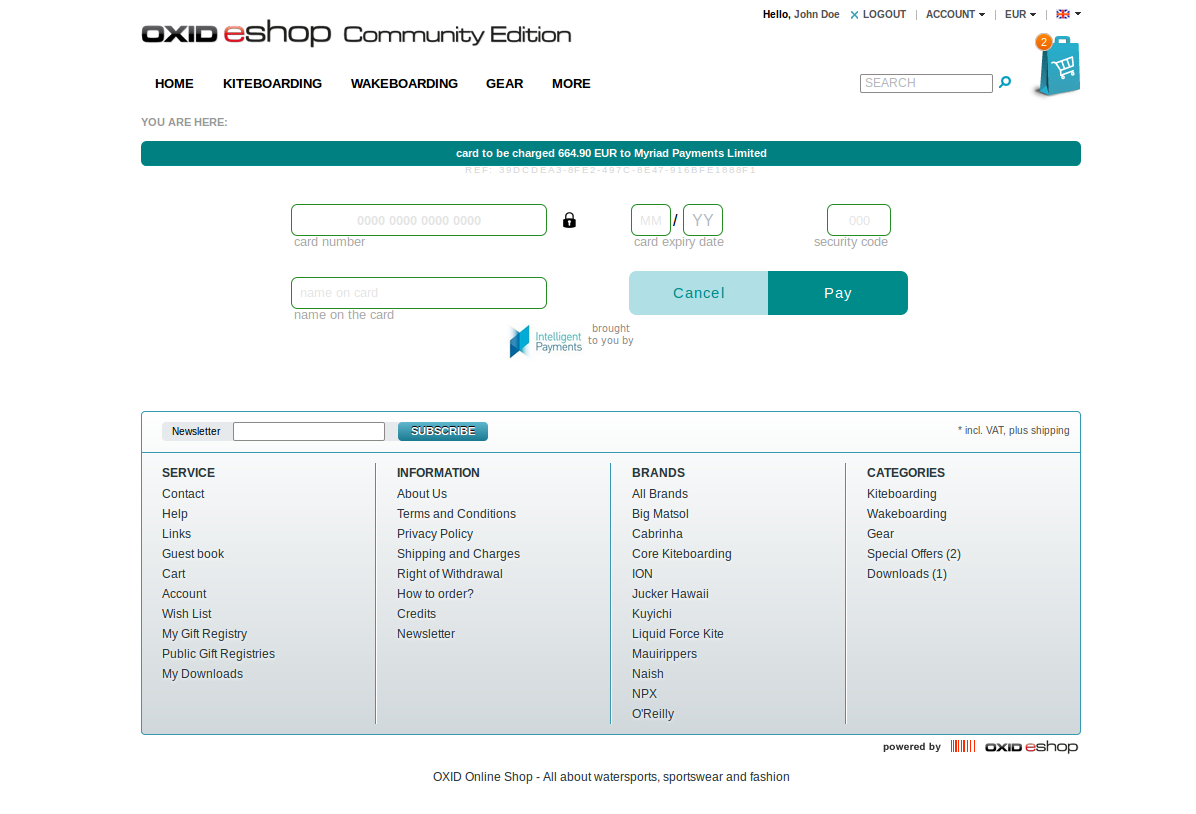Screen dimensions: 1196x814
Task: Click the search magnifier icon
Action: (x=1005, y=83)
